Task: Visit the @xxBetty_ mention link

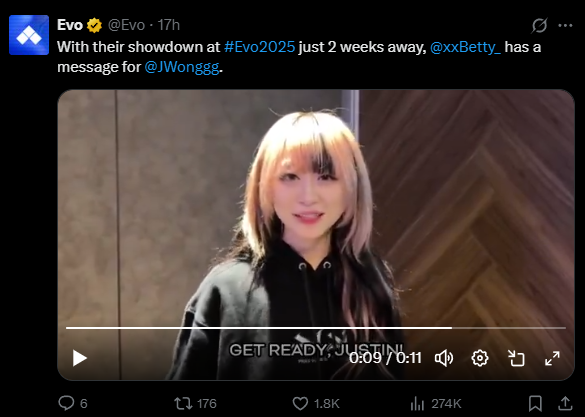Action: [x=465, y=47]
